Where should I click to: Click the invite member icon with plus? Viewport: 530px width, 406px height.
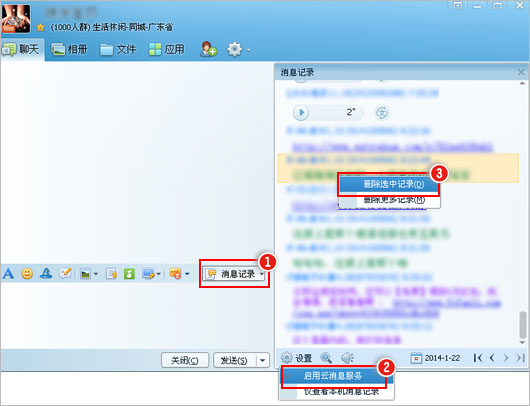208,49
